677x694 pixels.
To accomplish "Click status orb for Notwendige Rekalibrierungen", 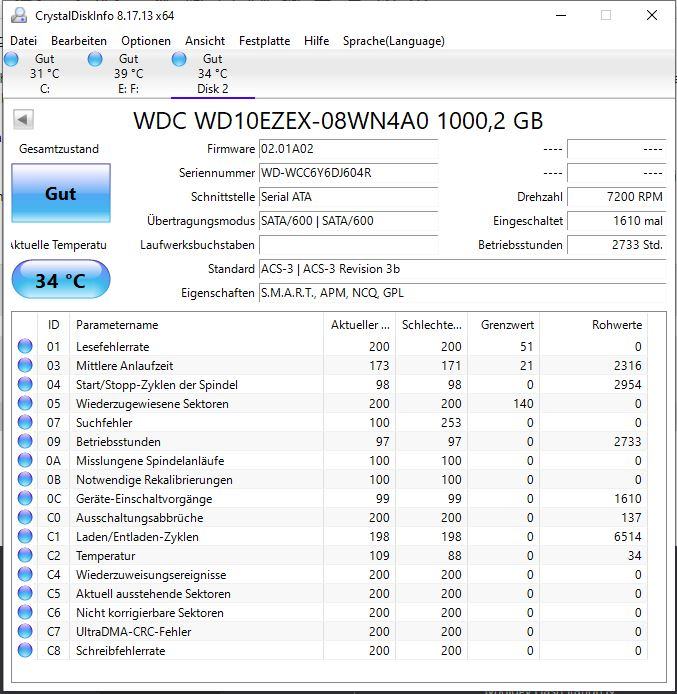I will coord(25,479).
